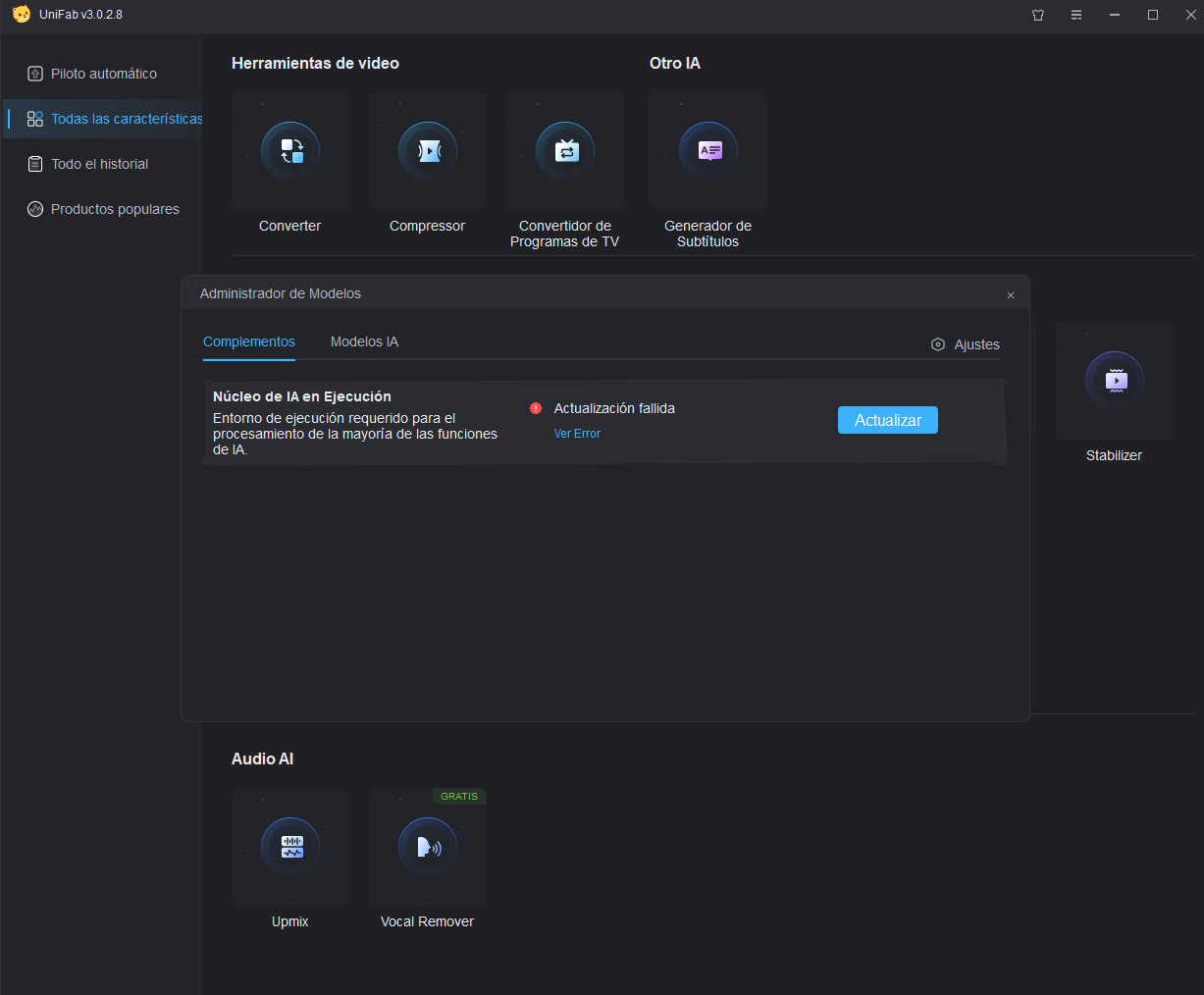1204x995 pixels.
Task: Open the Upmix audio tool icon
Action: point(290,846)
